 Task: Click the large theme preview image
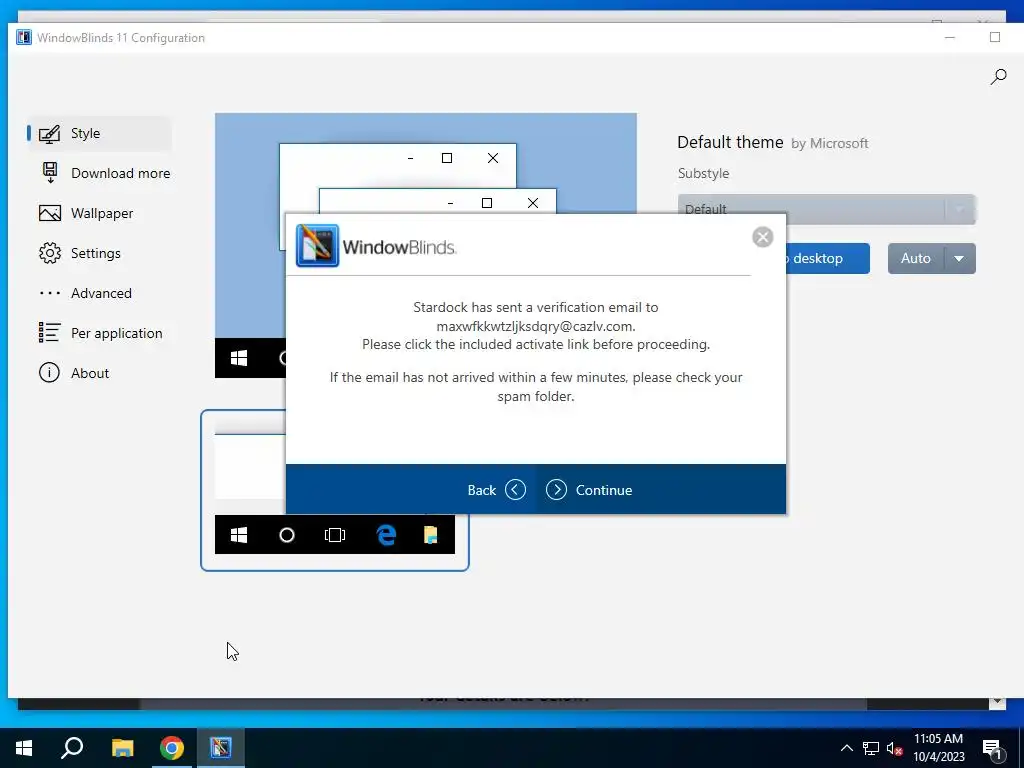[425, 163]
